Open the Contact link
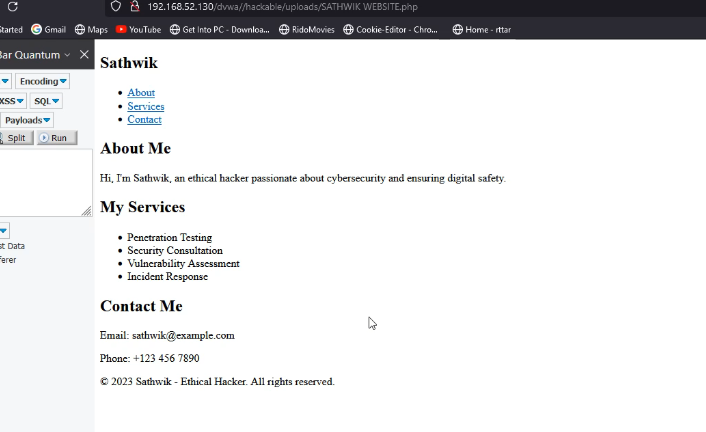Image resolution: width=706 pixels, height=432 pixels. point(145,119)
